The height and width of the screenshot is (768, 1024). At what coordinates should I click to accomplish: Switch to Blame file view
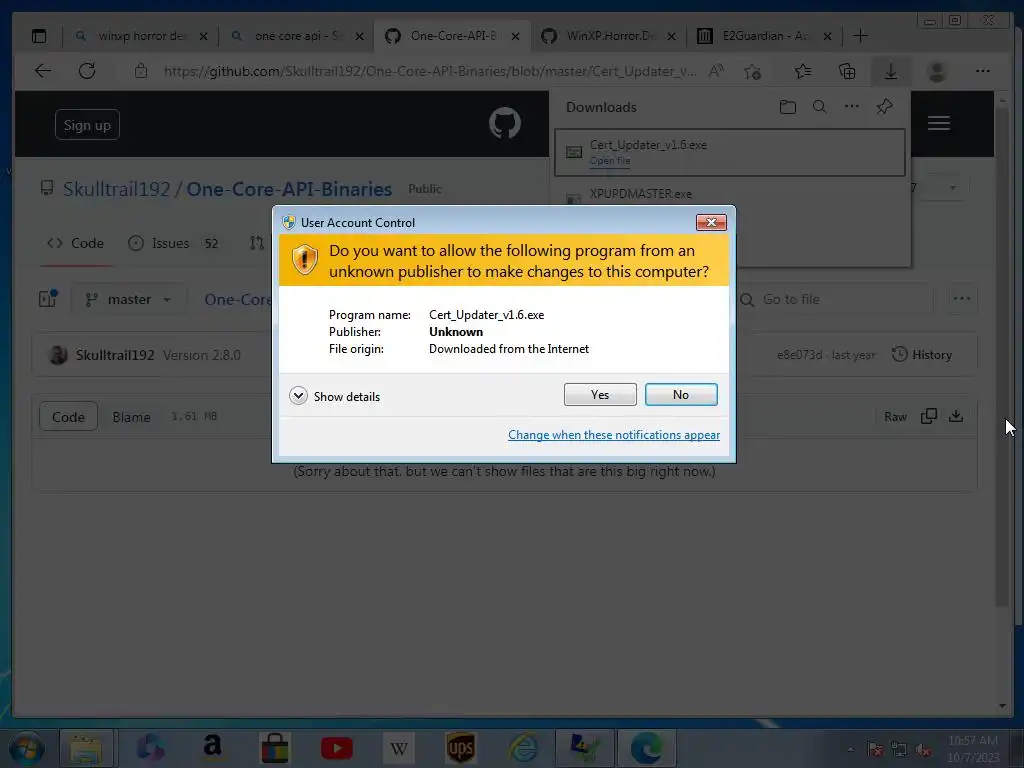[131, 417]
